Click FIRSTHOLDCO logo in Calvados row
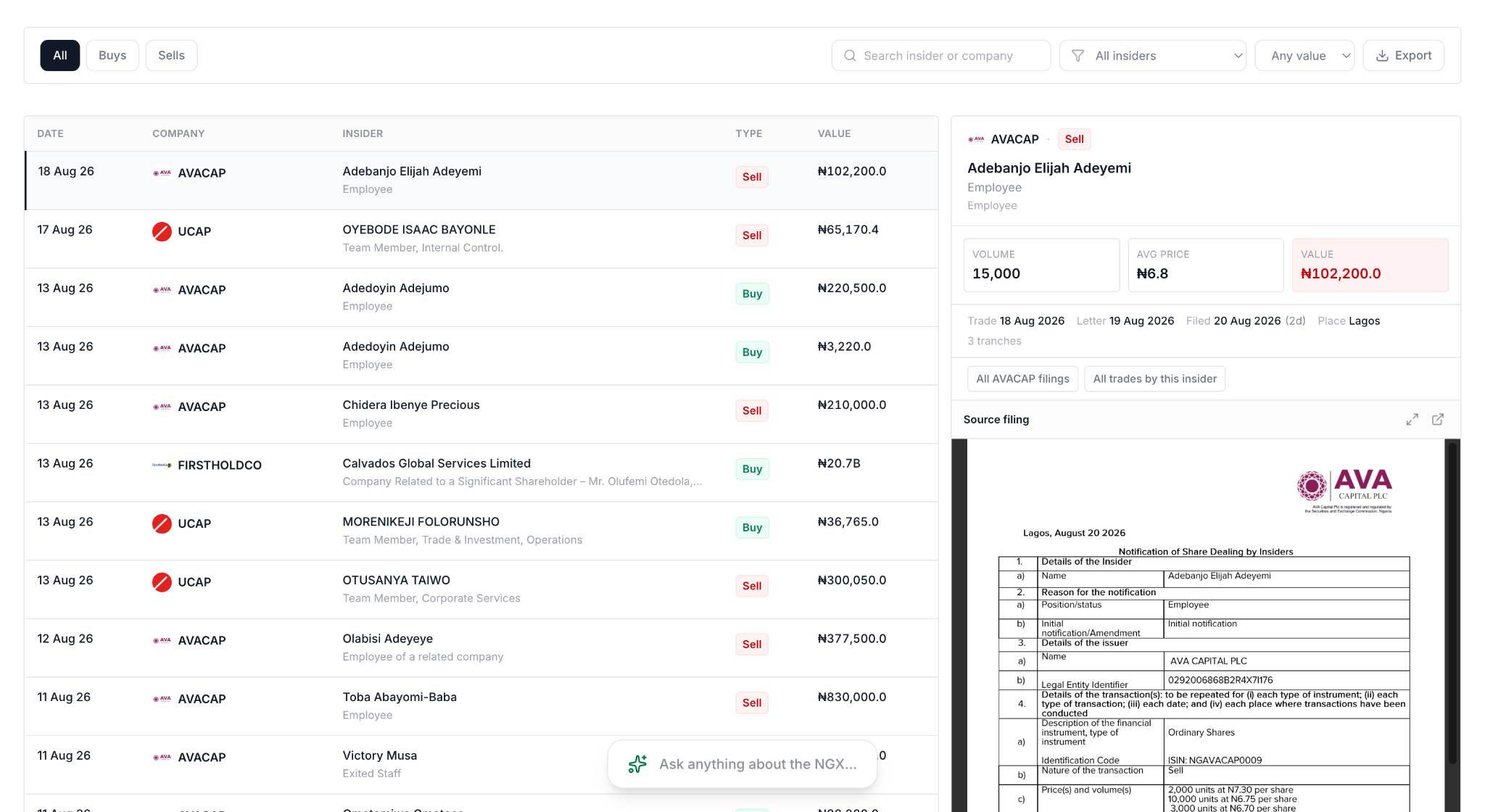The width and height of the screenshot is (1485, 812). [x=162, y=465]
